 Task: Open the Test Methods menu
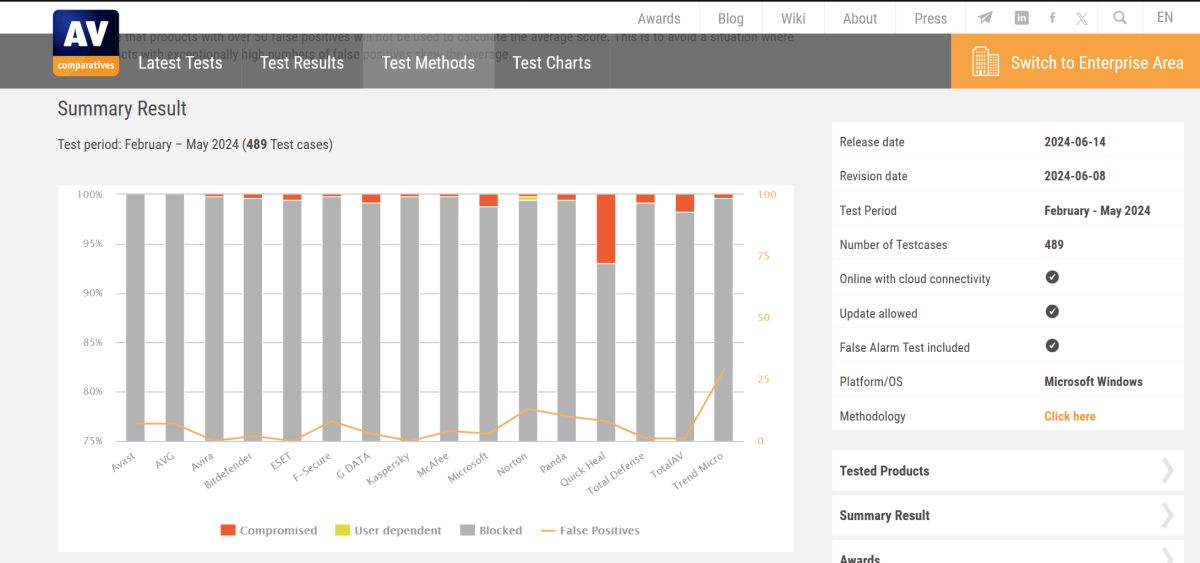pyautogui.click(x=428, y=62)
